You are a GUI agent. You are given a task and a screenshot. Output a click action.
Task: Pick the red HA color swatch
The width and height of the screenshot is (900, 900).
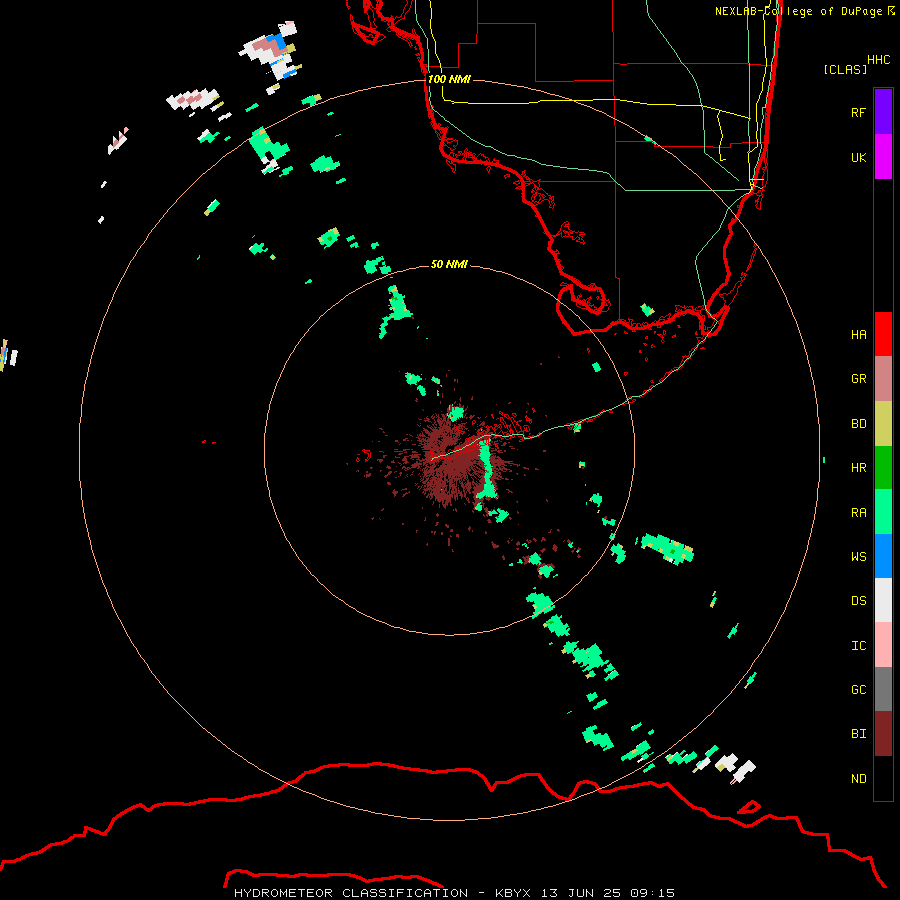click(883, 334)
